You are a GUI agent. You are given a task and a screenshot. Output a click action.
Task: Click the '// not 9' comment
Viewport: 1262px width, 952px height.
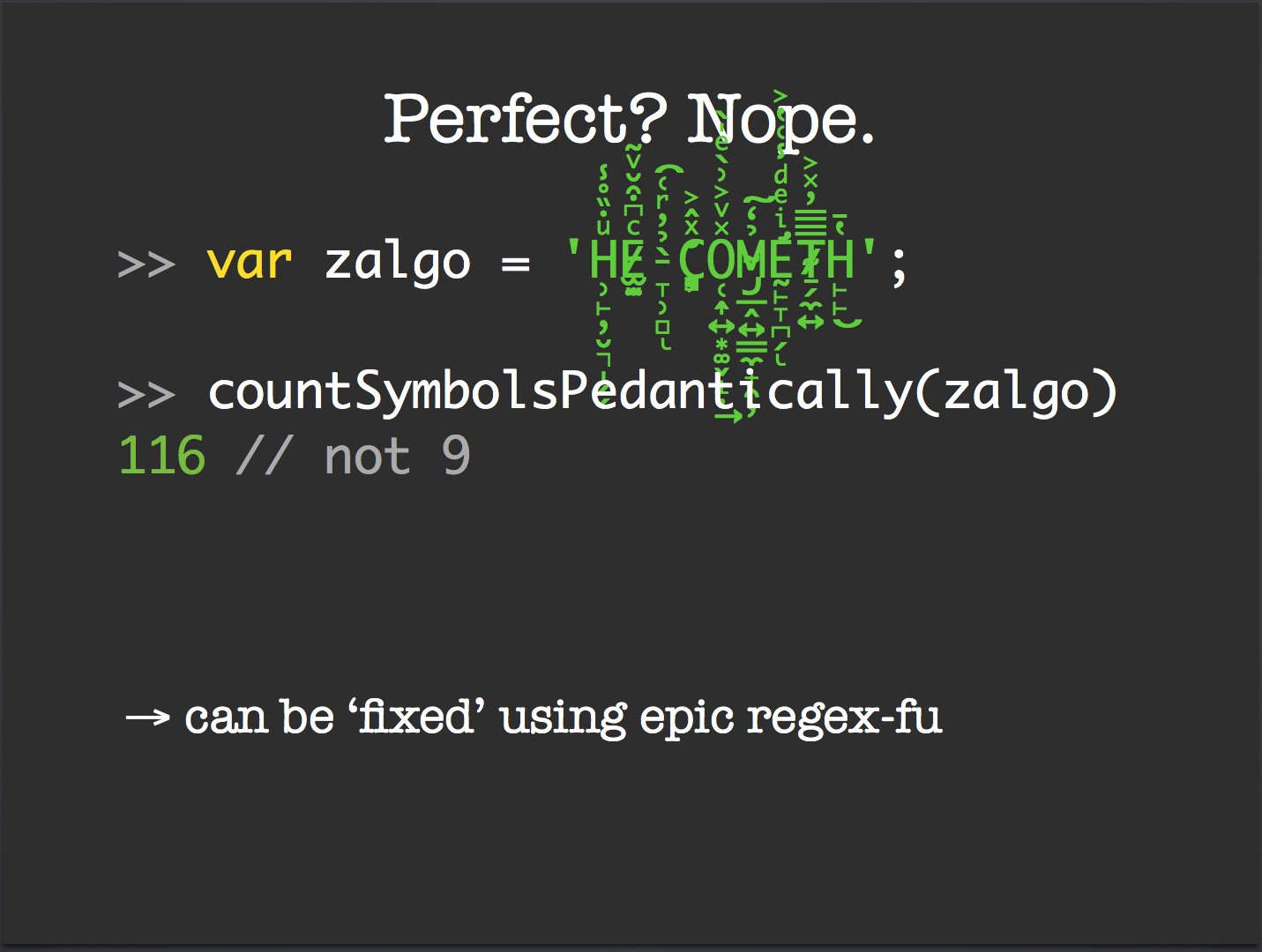[354, 457]
